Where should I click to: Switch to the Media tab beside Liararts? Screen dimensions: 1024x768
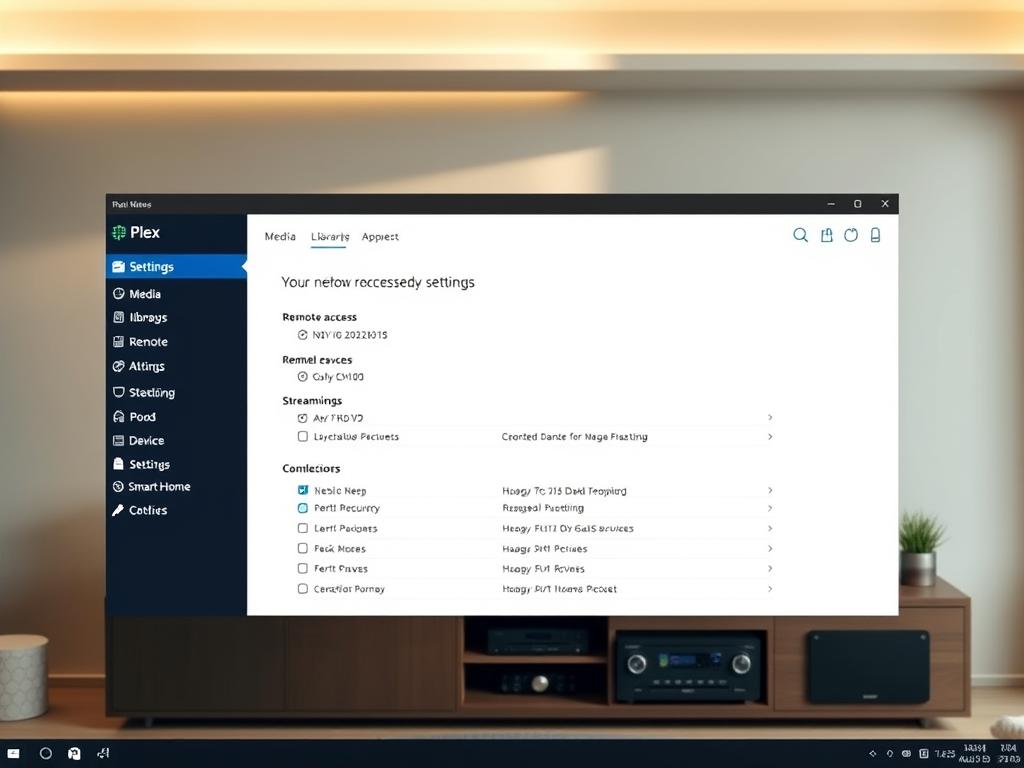click(x=280, y=236)
